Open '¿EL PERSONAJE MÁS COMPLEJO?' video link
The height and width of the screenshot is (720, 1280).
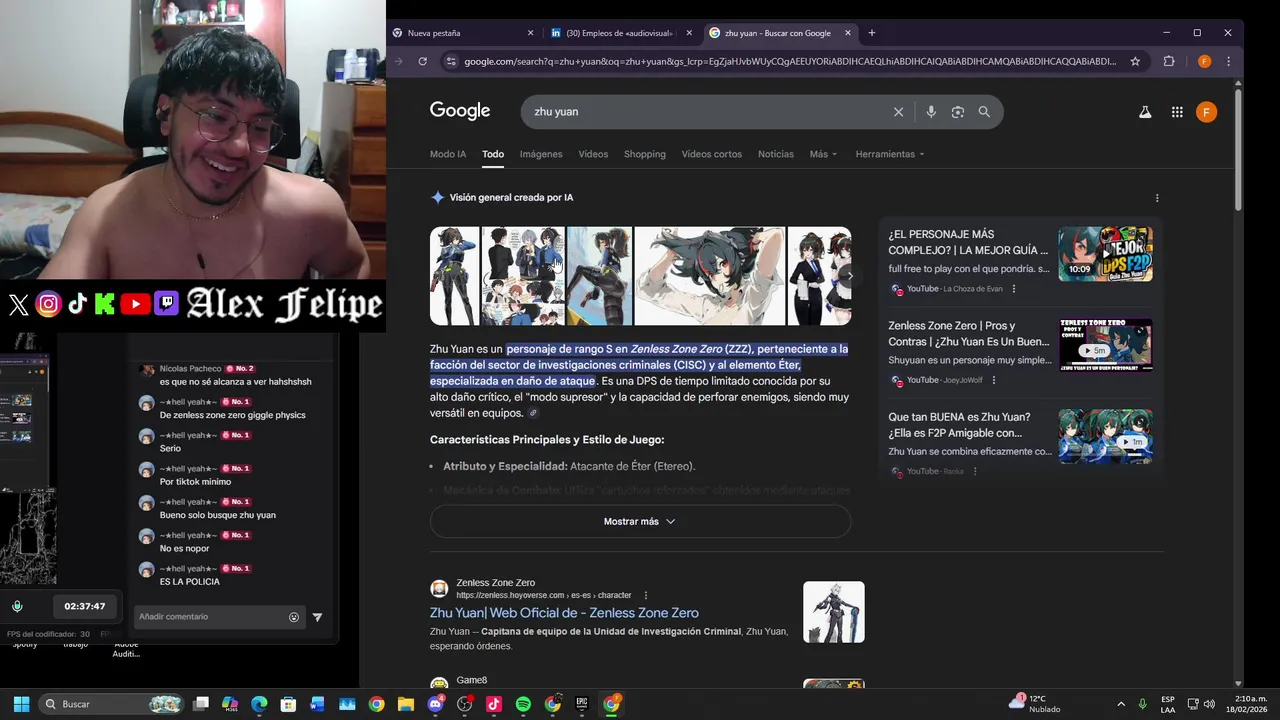(x=968, y=242)
